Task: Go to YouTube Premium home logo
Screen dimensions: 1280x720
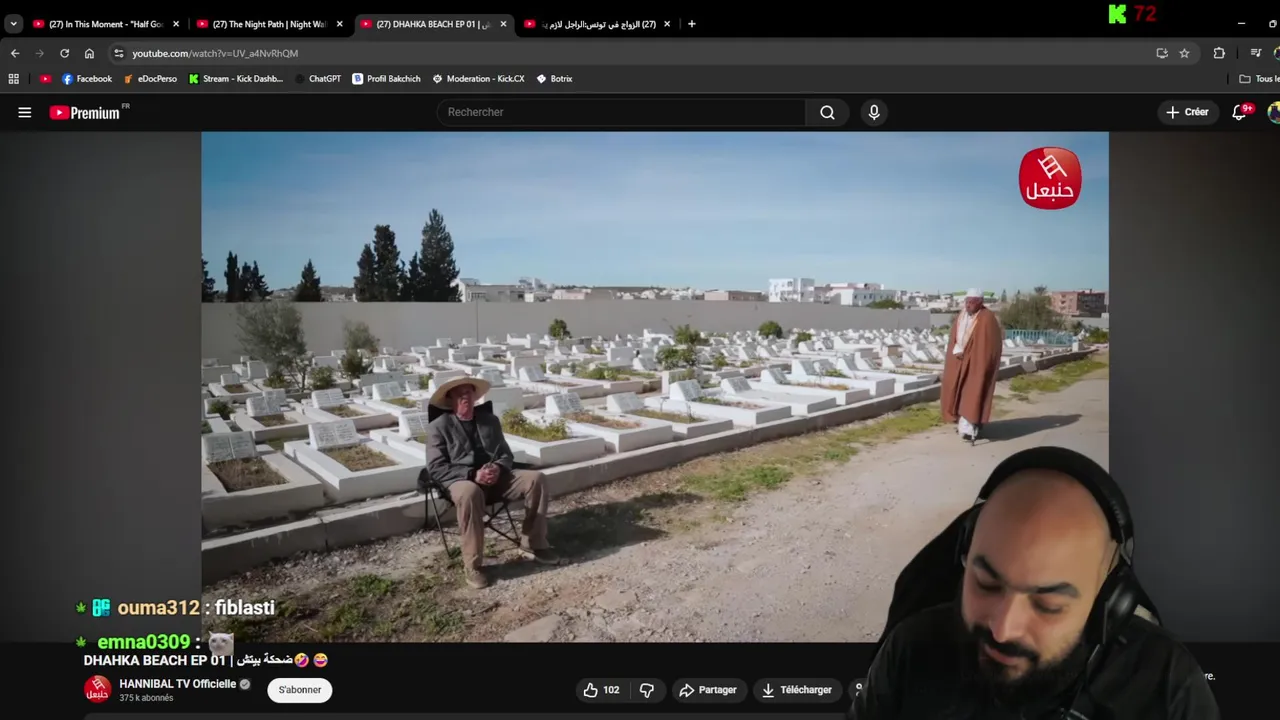Action: (x=86, y=113)
